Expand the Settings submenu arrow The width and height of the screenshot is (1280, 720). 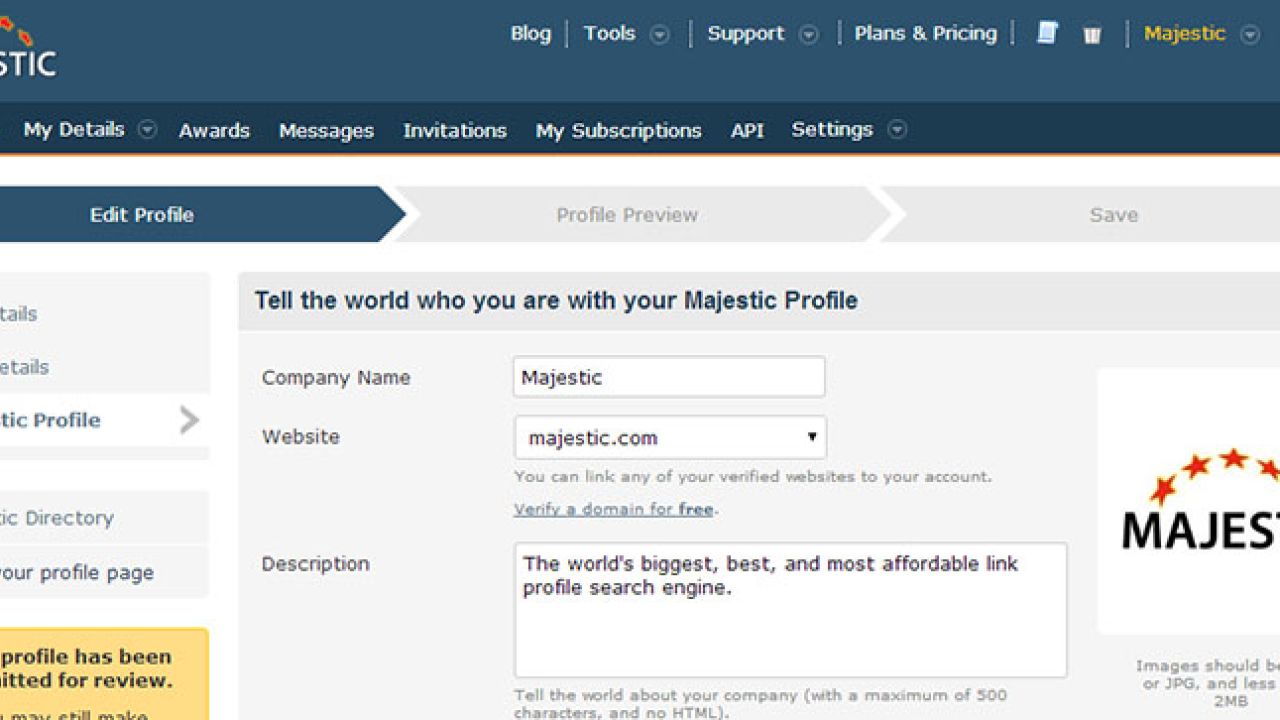[x=897, y=130]
